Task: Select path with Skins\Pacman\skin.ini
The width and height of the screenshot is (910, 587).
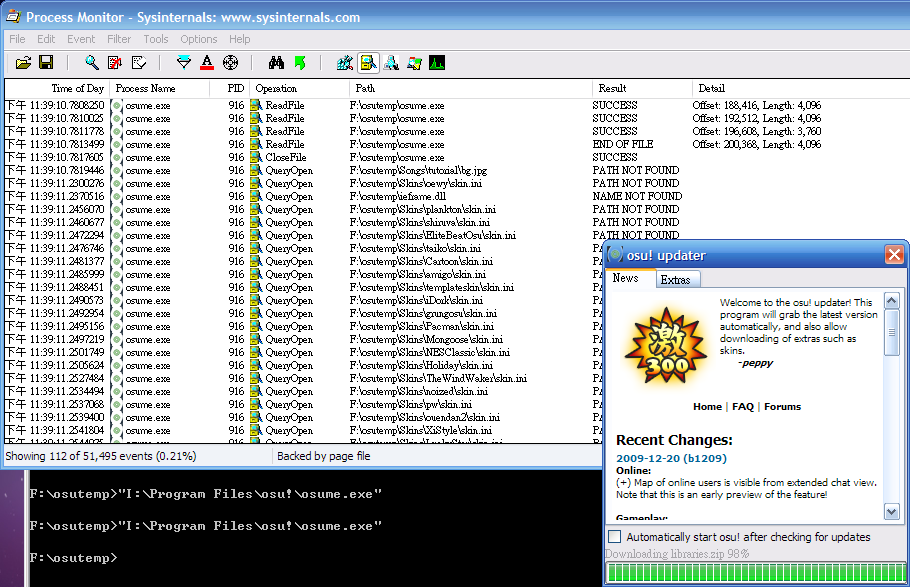Action: (422, 326)
